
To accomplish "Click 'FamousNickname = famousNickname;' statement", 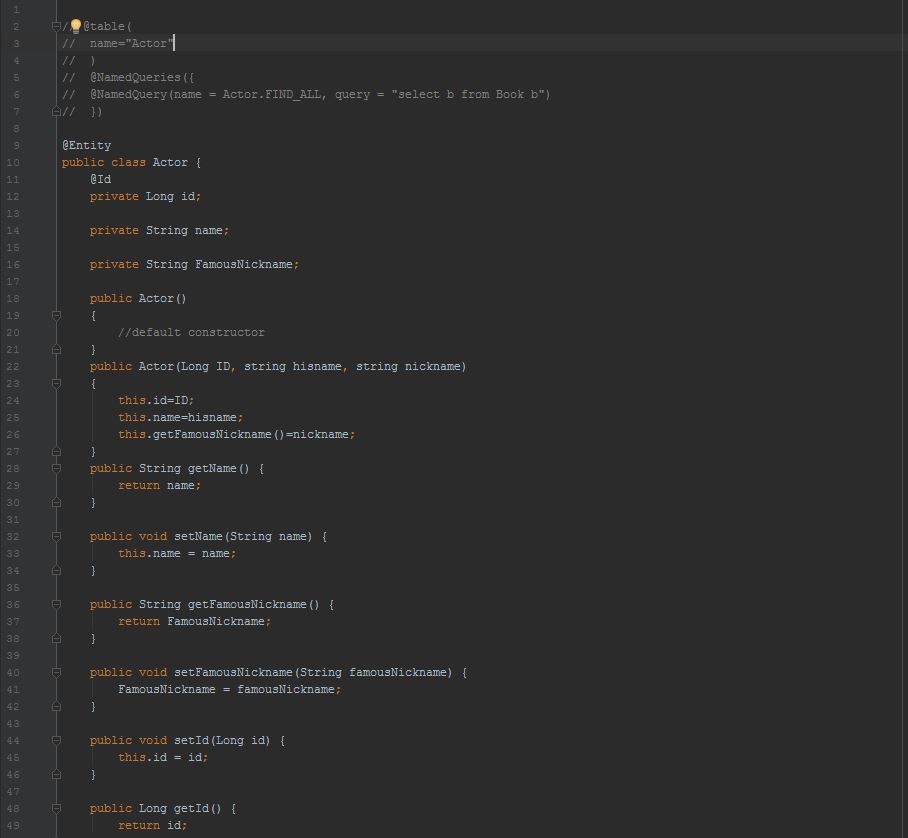I will coord(229,689).
